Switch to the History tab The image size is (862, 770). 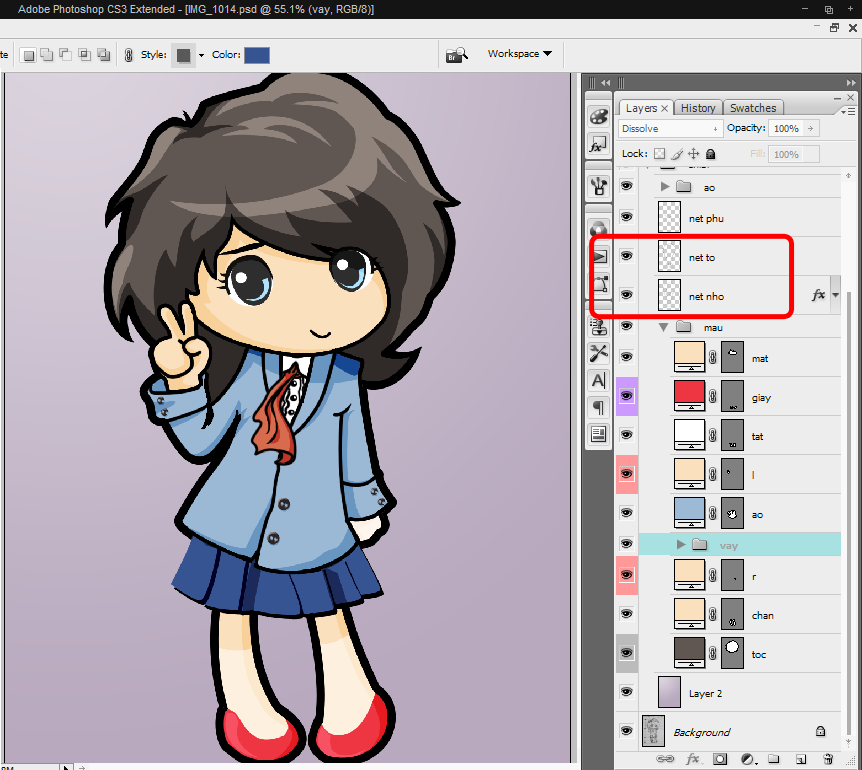[x=698, y=108]
